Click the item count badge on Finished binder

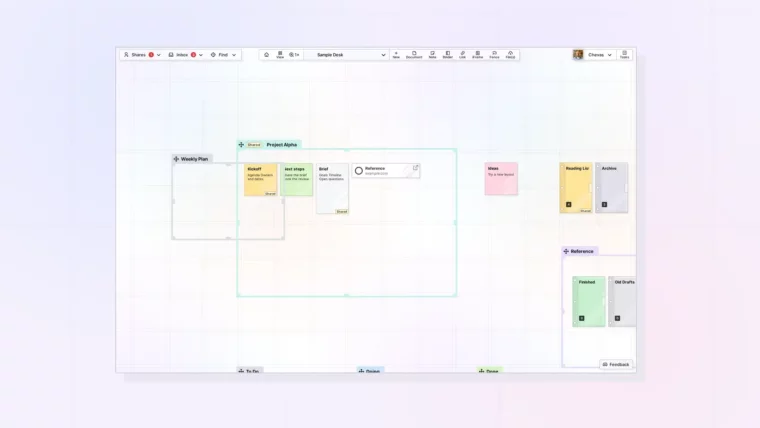coord(582,318)
